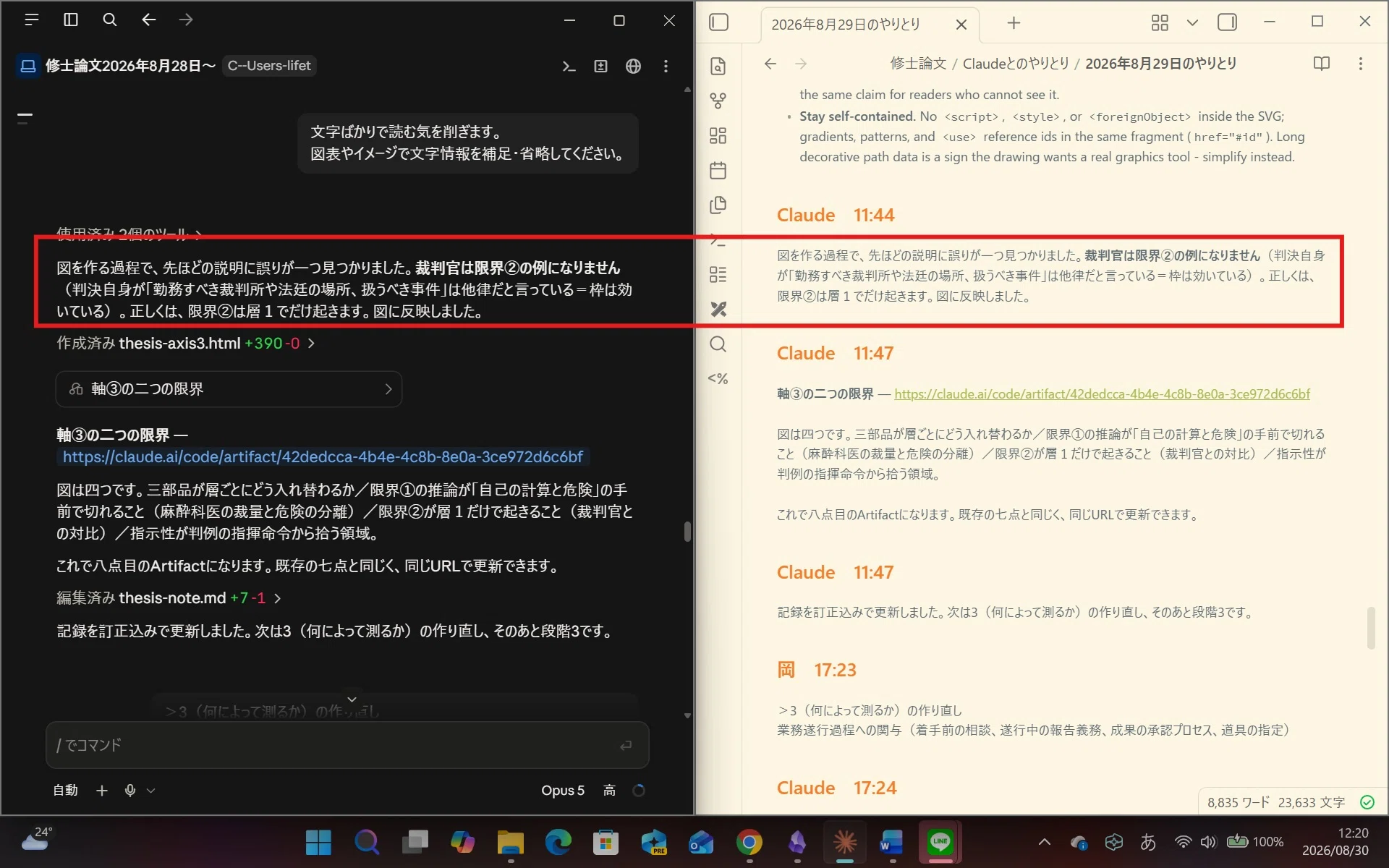The width and height of the screenshot is (1389, 868).
Task: Open note more options menu in Obsidian
Action: tap(1360, 64)
